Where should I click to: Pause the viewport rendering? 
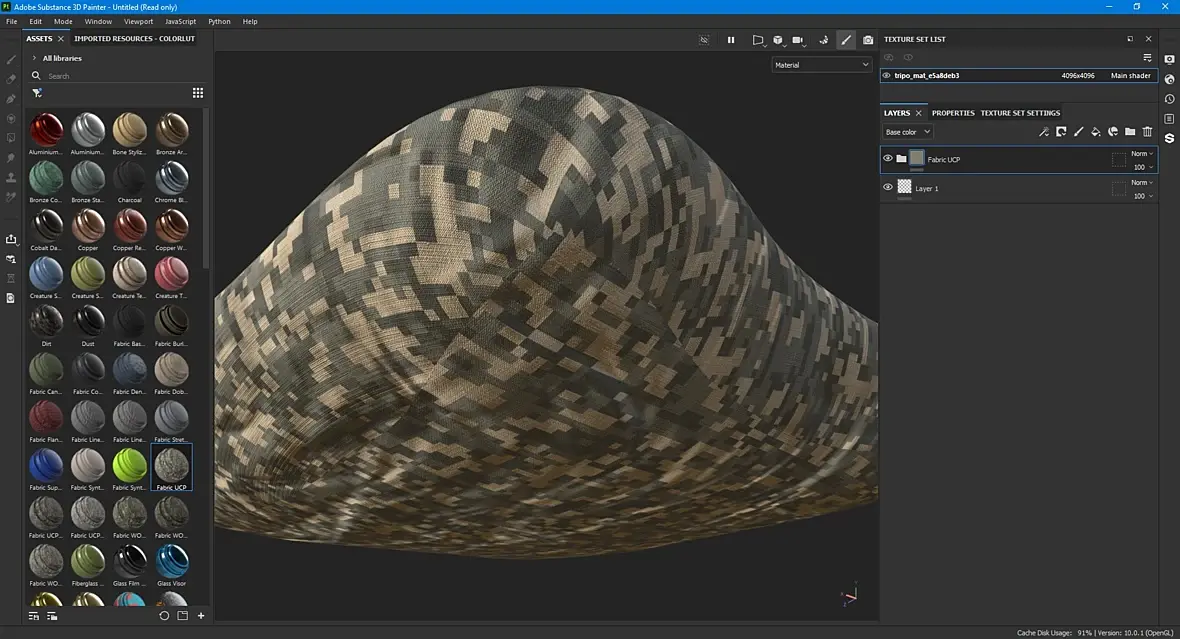pos(731,40)
